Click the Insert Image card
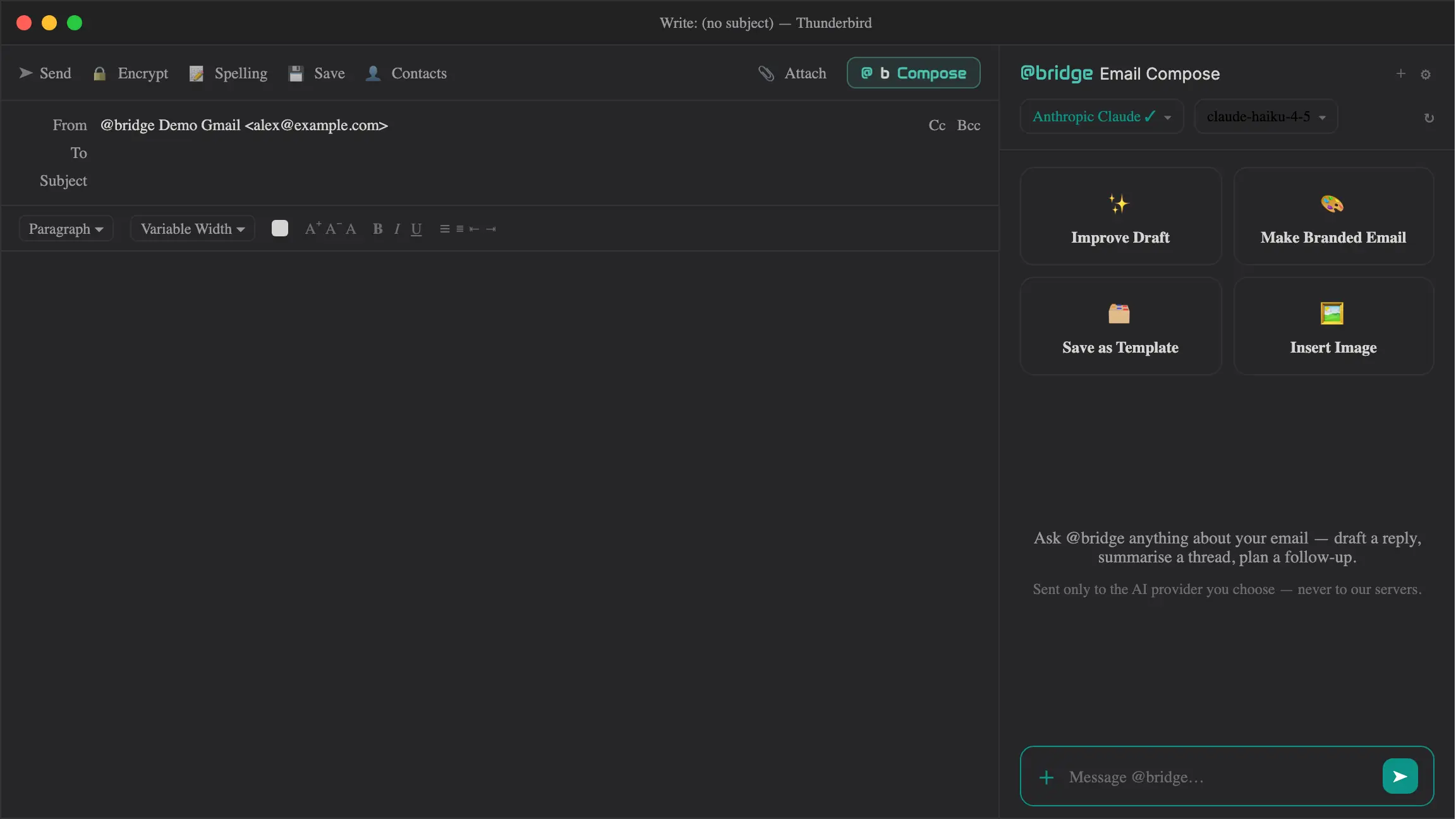Viewport: 1456px width, 819px height. [1333, 326]
